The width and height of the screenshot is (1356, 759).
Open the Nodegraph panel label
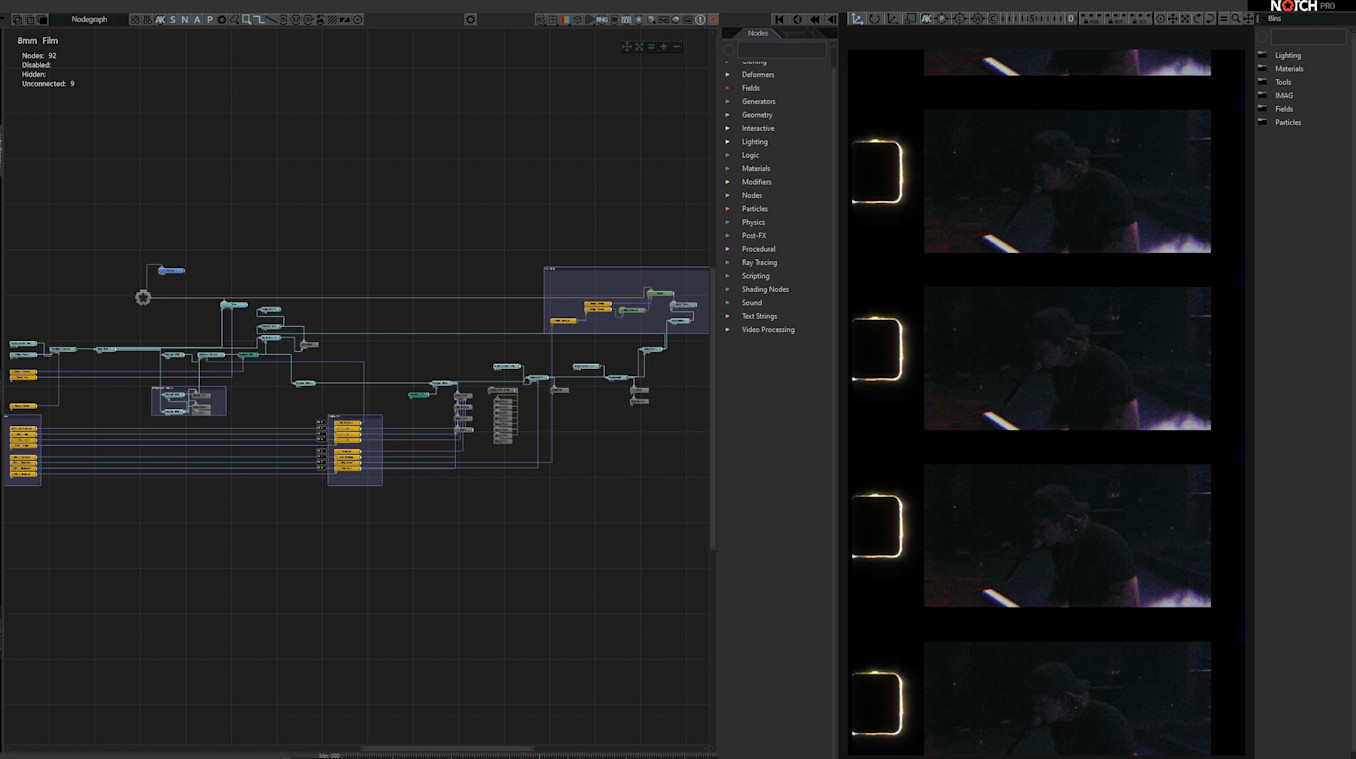pos(89,19)
